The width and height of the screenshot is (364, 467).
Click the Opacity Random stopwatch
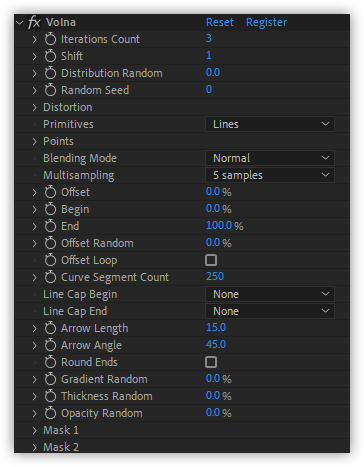click(x=50, y=413)
